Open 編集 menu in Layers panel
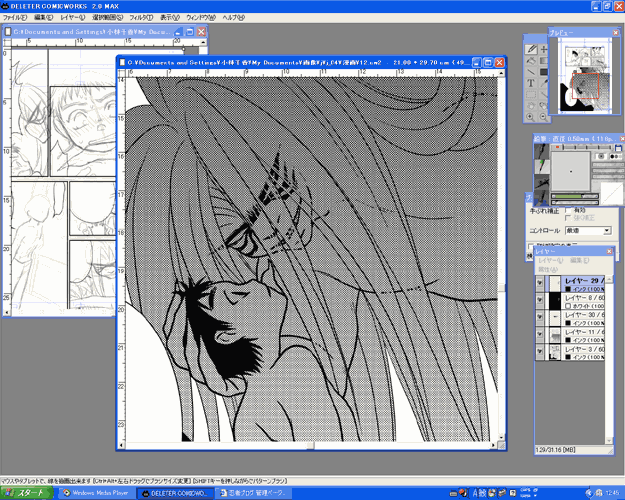 [579, 260]
